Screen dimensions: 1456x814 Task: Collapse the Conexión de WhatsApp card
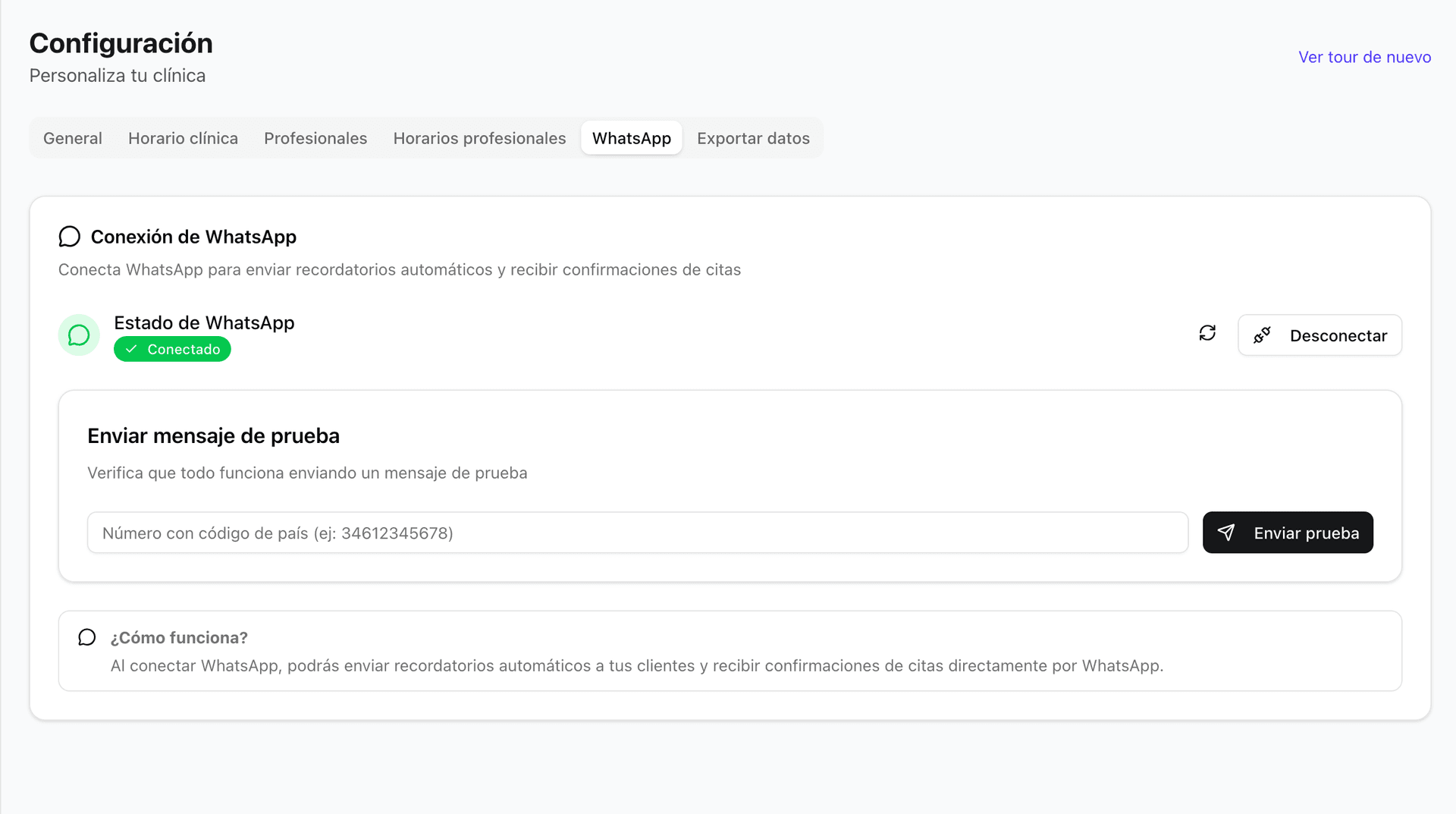click(x=193, y=236)
